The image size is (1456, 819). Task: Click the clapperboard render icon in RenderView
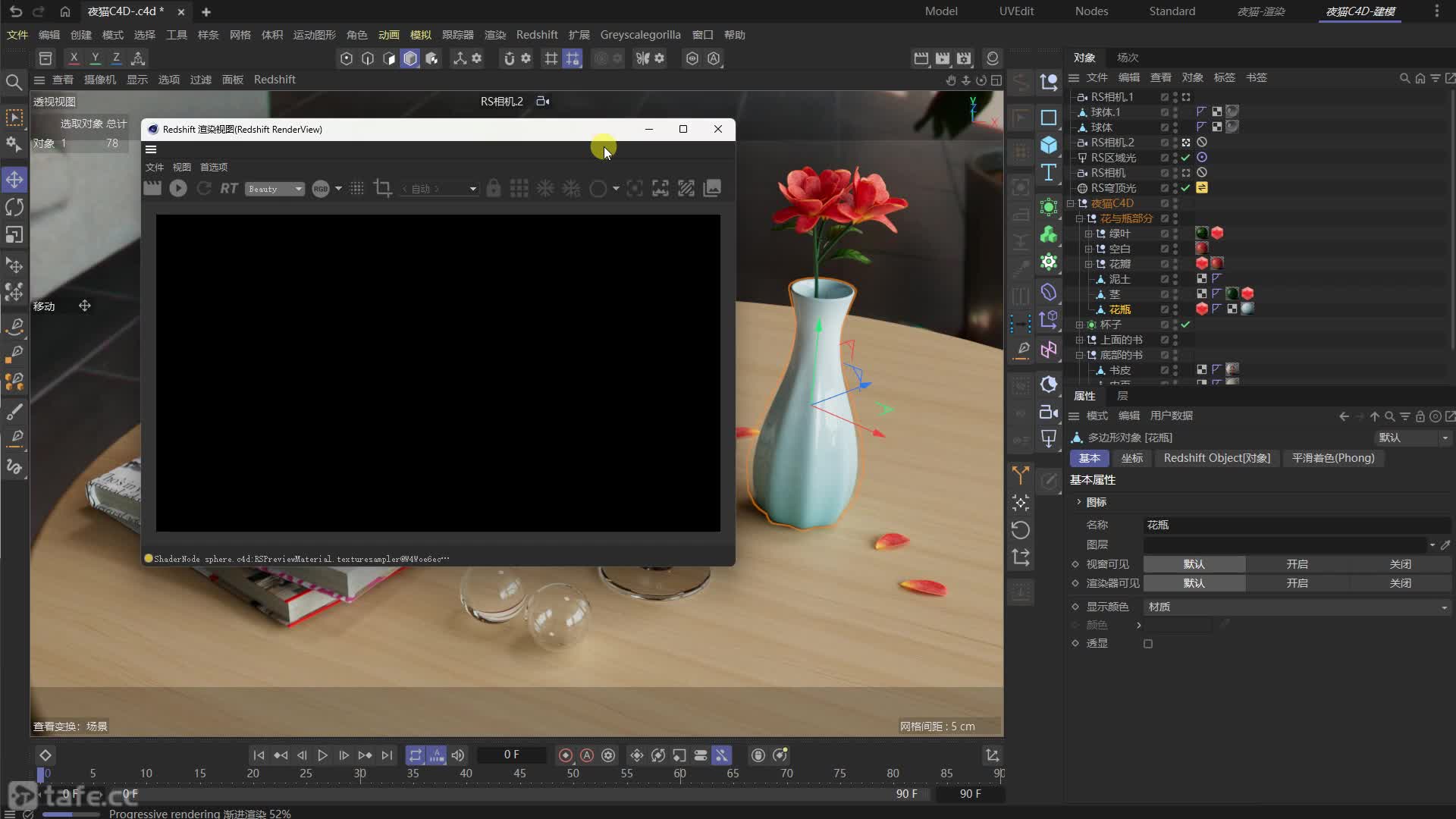[x=152, y=188]
